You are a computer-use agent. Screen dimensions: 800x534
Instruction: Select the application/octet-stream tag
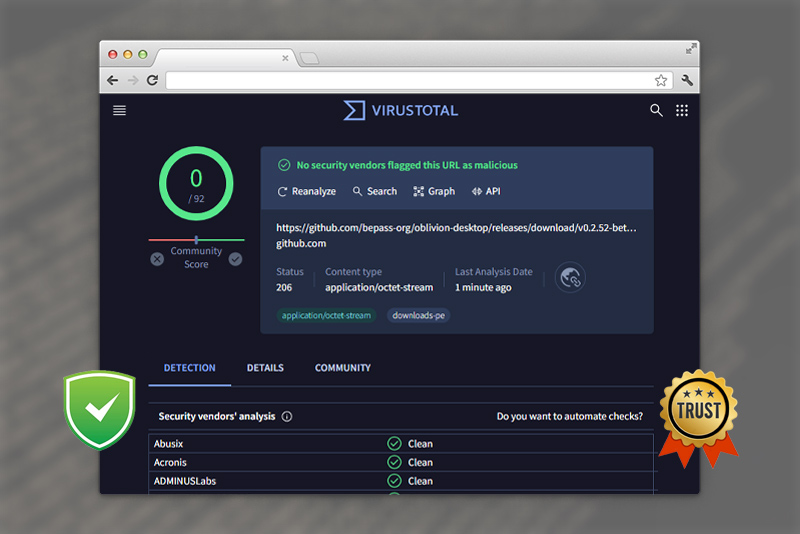(x=326, y=315)
